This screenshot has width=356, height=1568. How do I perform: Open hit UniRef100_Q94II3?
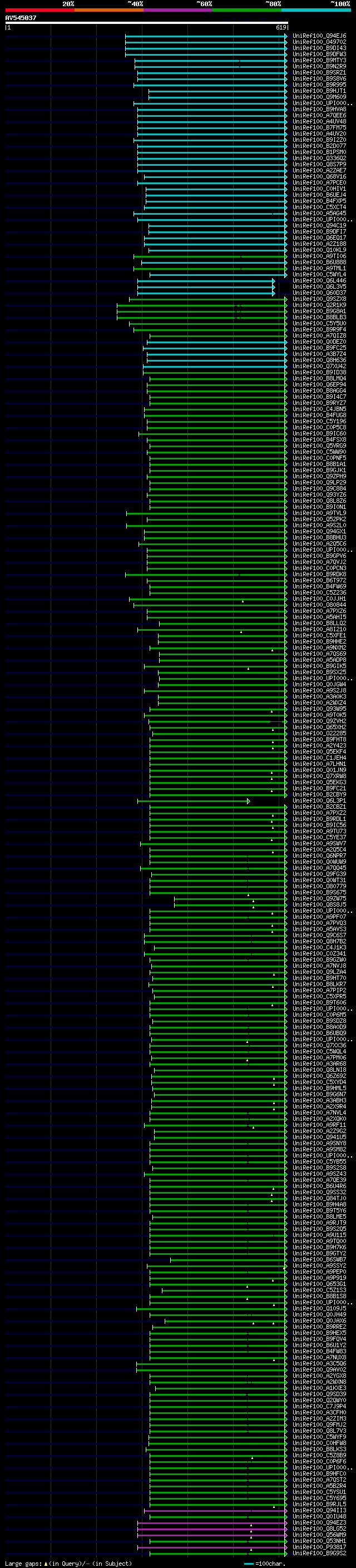319,1510
